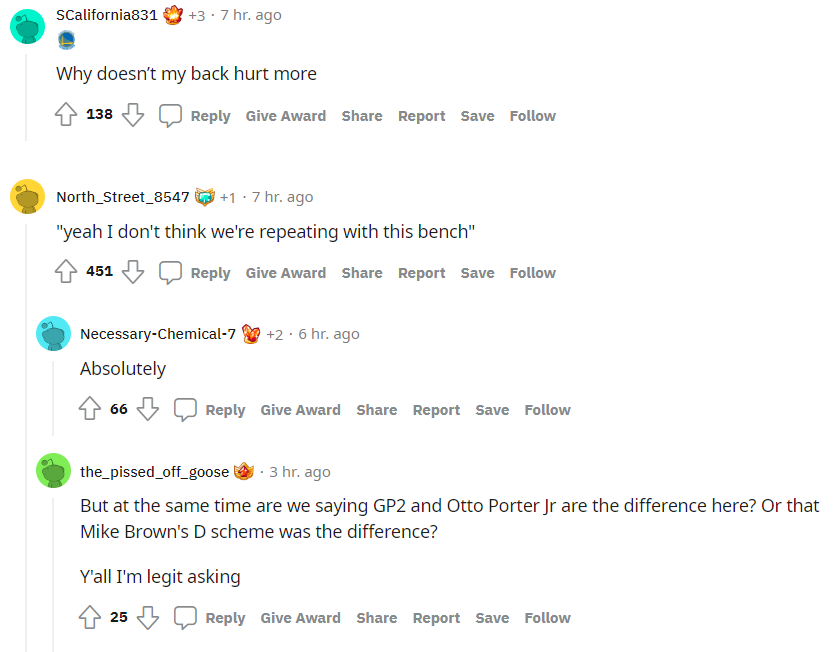Click the Warriors flair icon under SCalifornia831
Viewport: 833px width, 652px height.
coord(66,41)
